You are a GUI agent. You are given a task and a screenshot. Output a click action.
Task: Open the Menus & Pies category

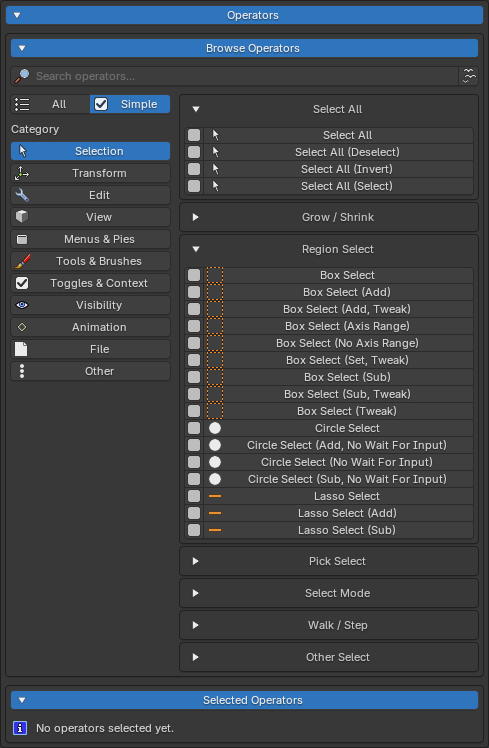pos(91,239)
